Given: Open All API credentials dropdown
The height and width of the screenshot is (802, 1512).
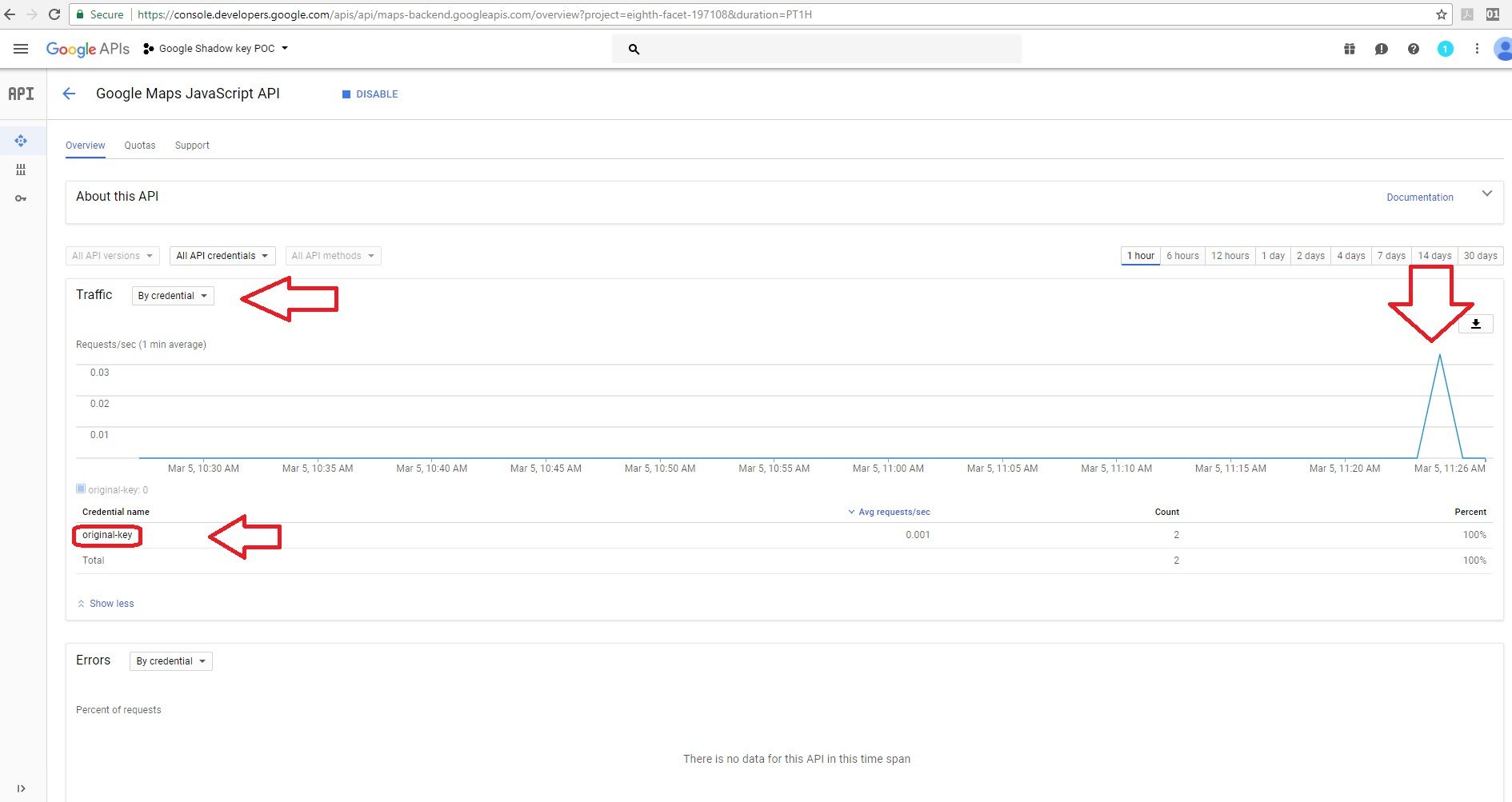Looking at the screenshot, I should tap(222, 256).
